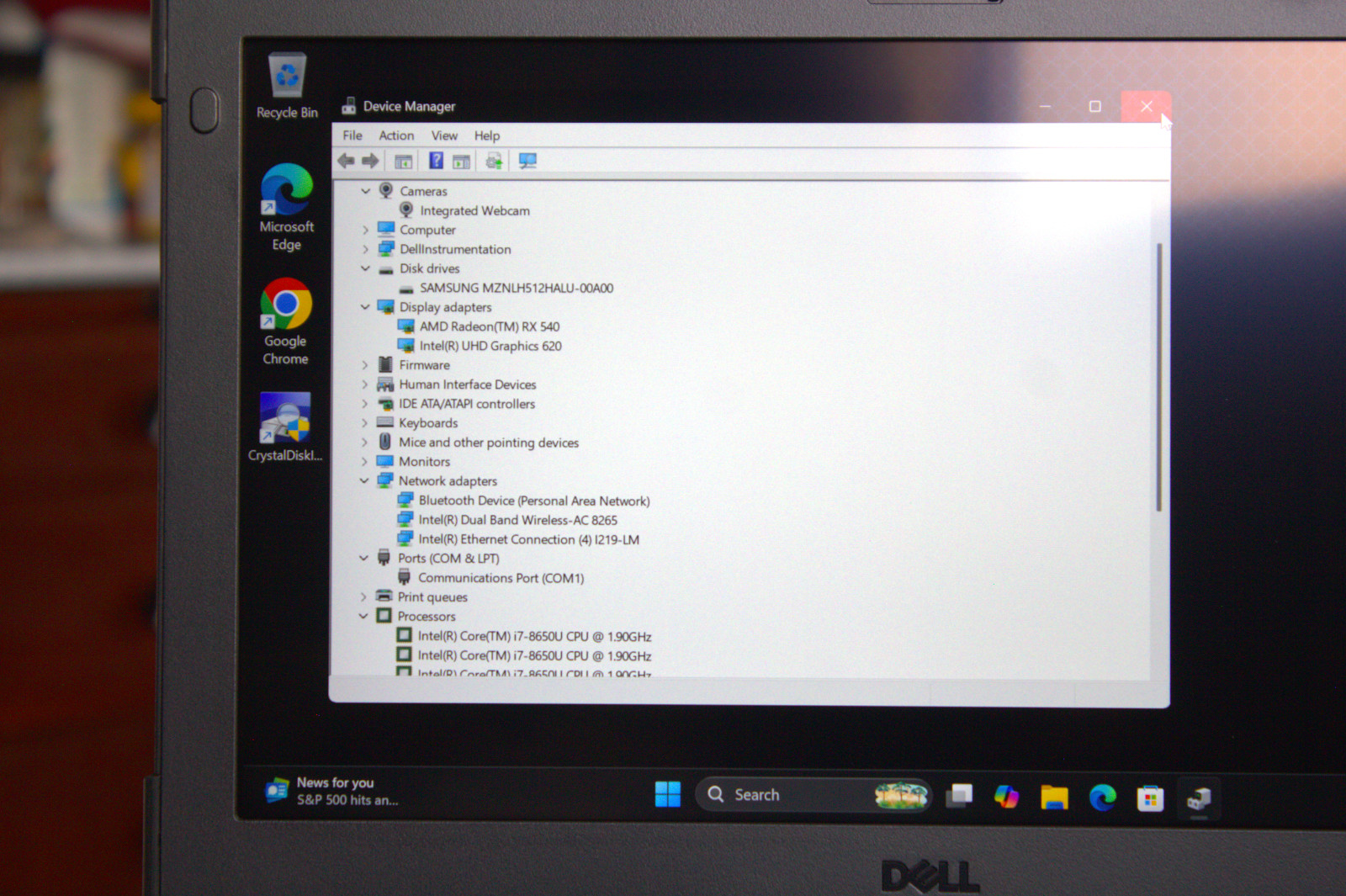Select the first Intel Core i7-8650U processor entry

534,637
